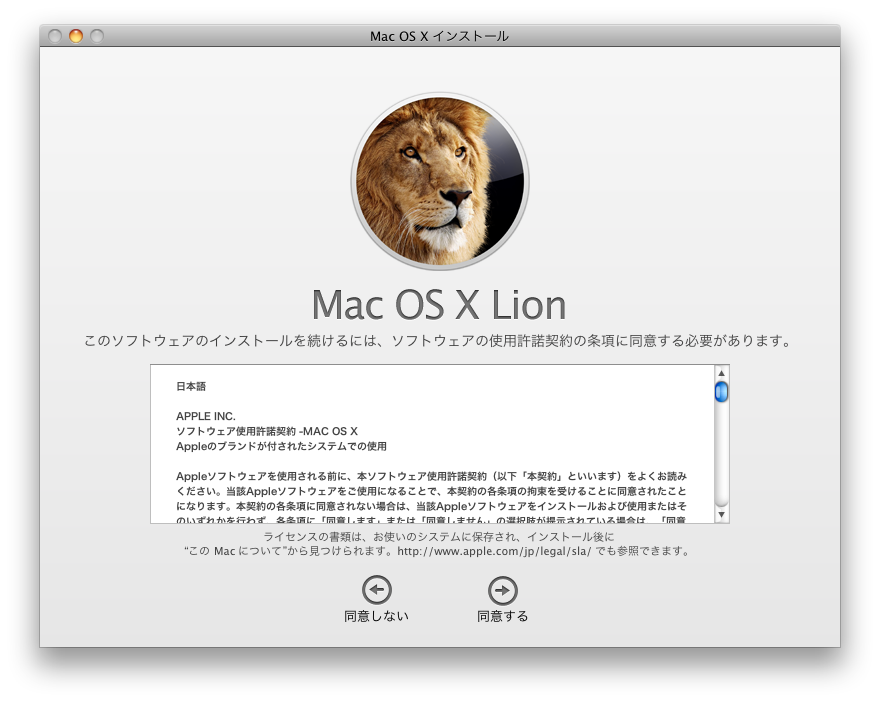880x702 pixels.
Task: Click the Appleのブランドが付されたシステムでの使用 line
Action: (x=281, y=446)
